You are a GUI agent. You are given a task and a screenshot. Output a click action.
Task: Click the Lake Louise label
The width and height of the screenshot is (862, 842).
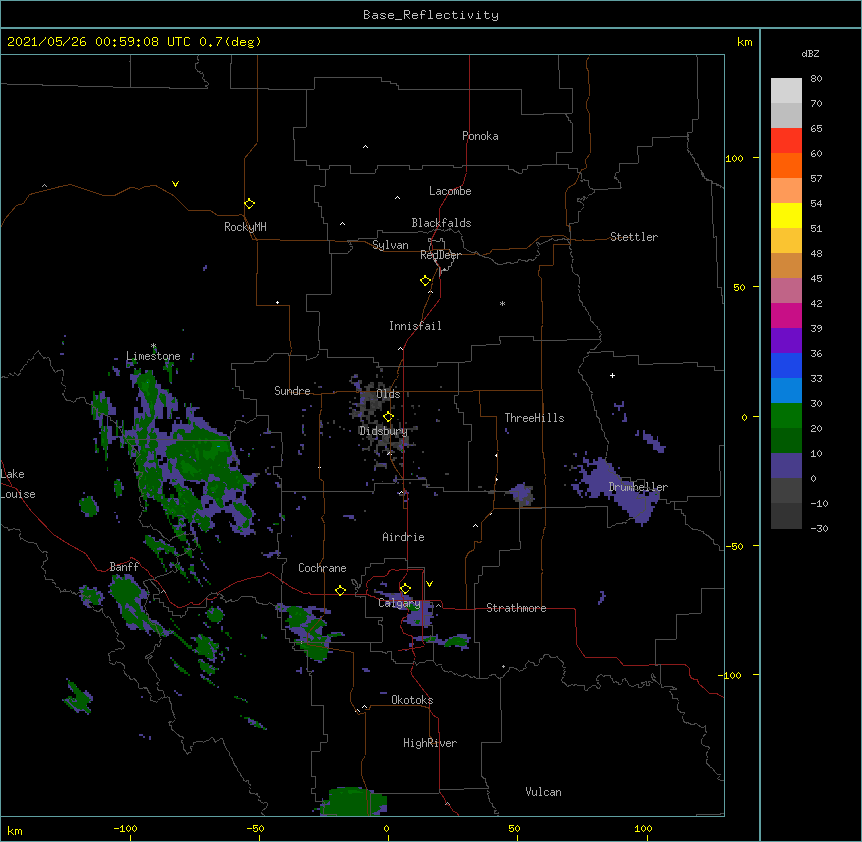tap(18, 484)
